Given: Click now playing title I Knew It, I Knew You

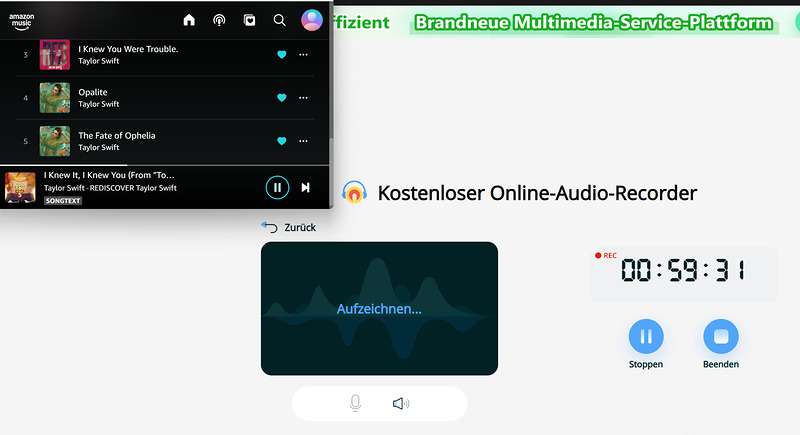Looking at the screenshot, I should (x=109, y=175).
